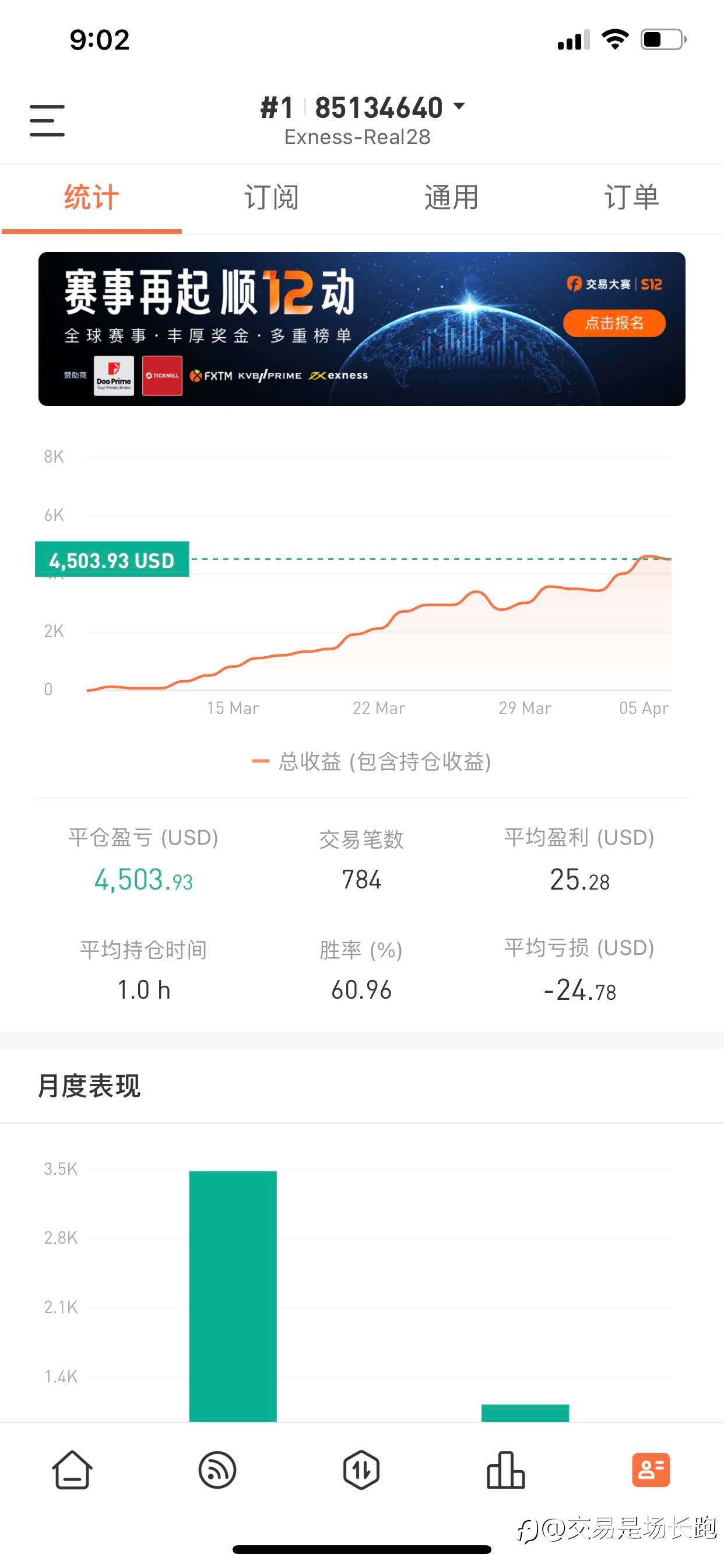Open the hamburger side menu
The height and width of the screenshot is (1568, 724).
click(47, 120)
